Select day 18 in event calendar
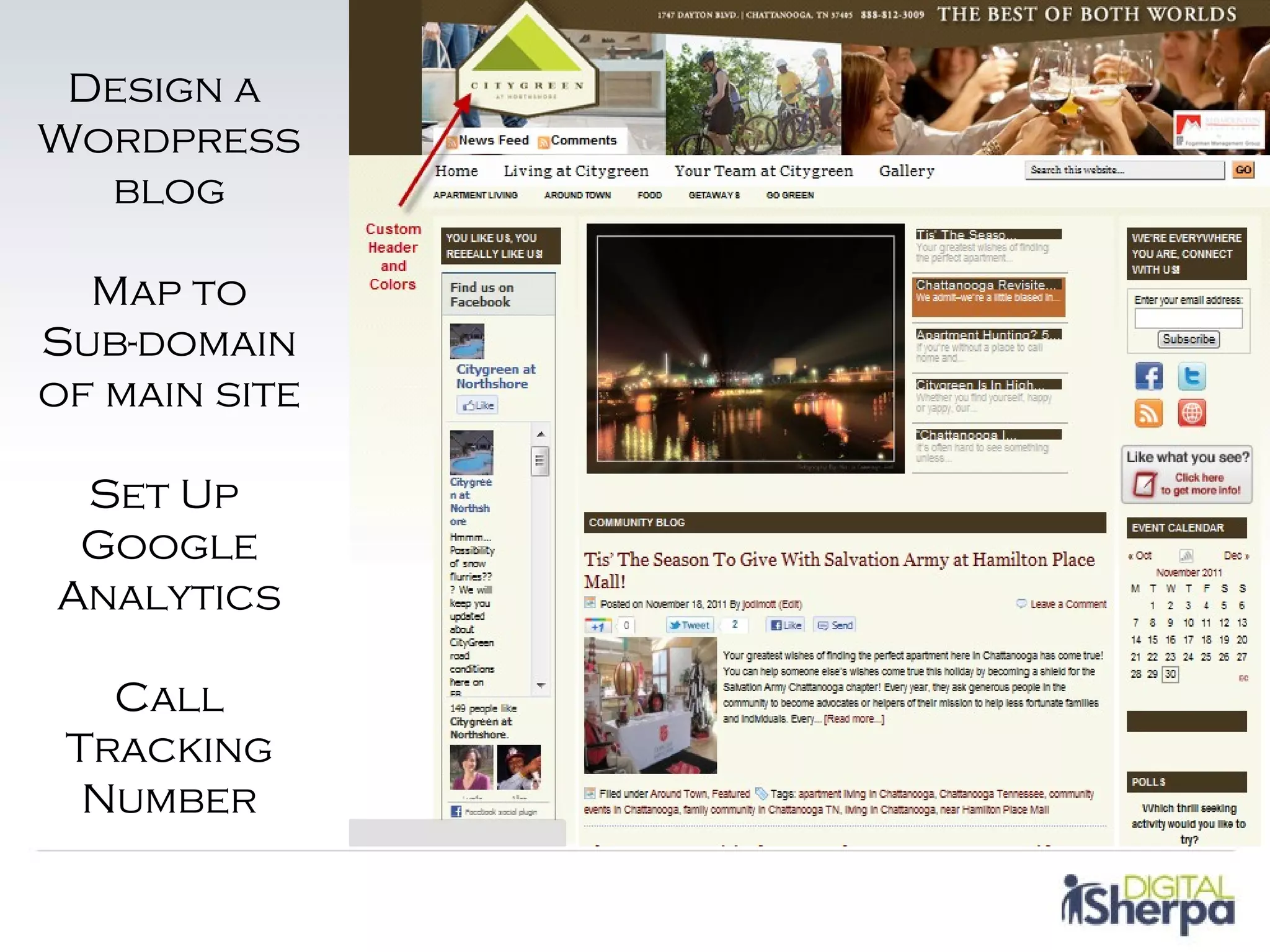 [1206, 640]
